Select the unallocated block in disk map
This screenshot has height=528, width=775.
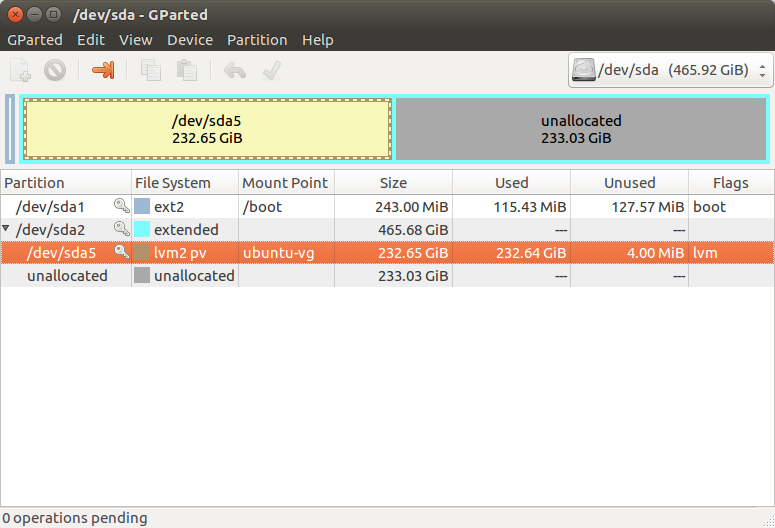581,129
